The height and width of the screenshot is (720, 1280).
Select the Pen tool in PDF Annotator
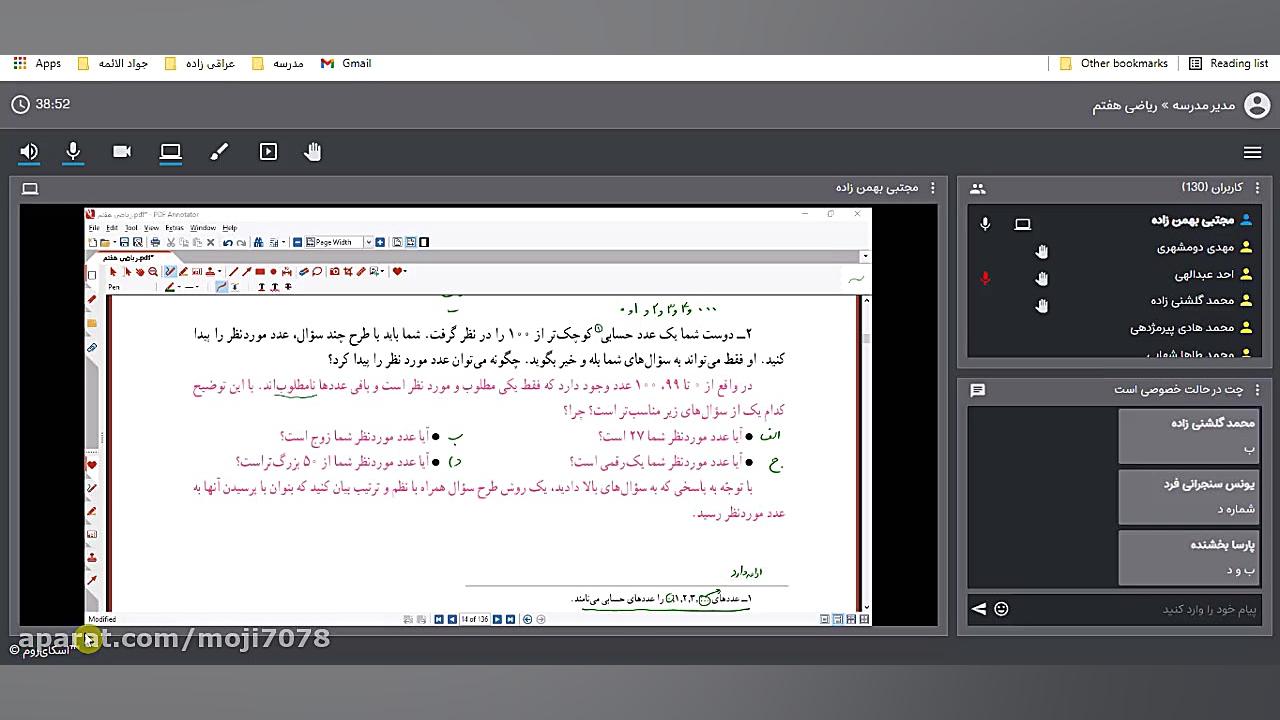tap(169, 272)
